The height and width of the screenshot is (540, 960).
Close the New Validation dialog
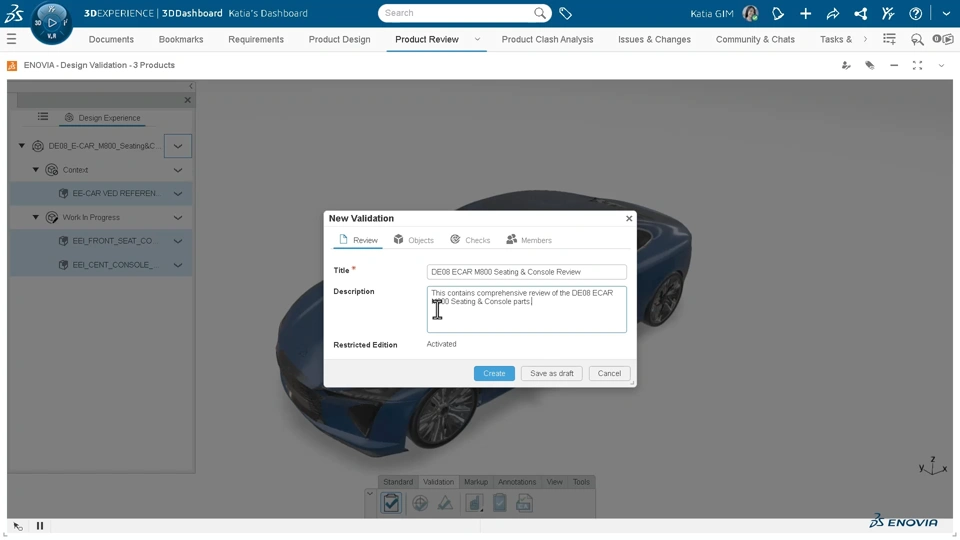coord(629,218)
